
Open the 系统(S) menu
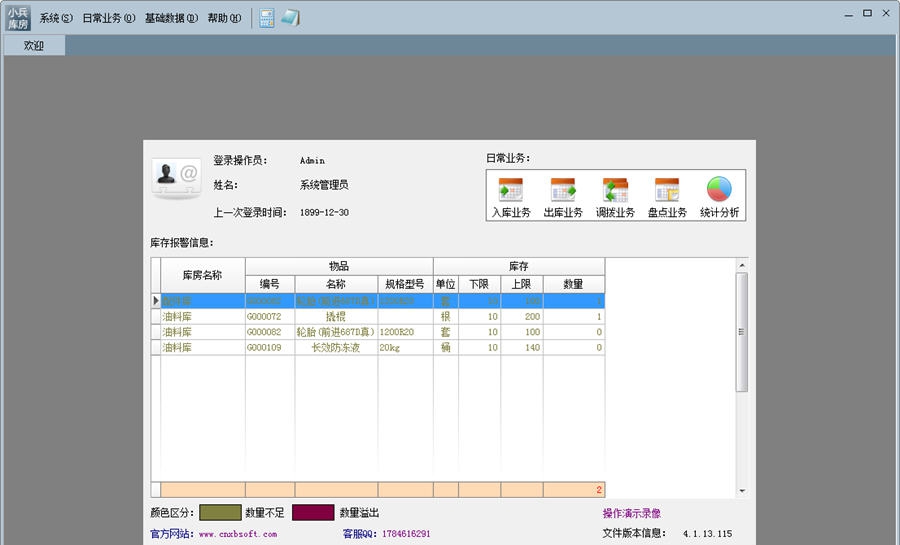tap(56, 18)
